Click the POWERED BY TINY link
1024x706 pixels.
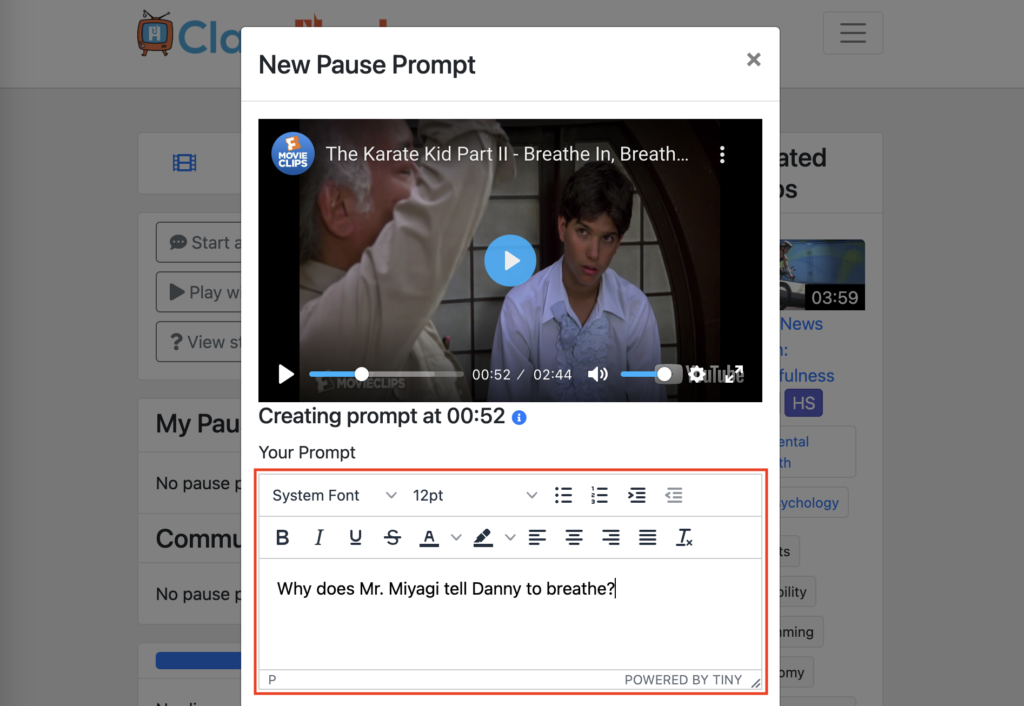click(x=683, y=680)
